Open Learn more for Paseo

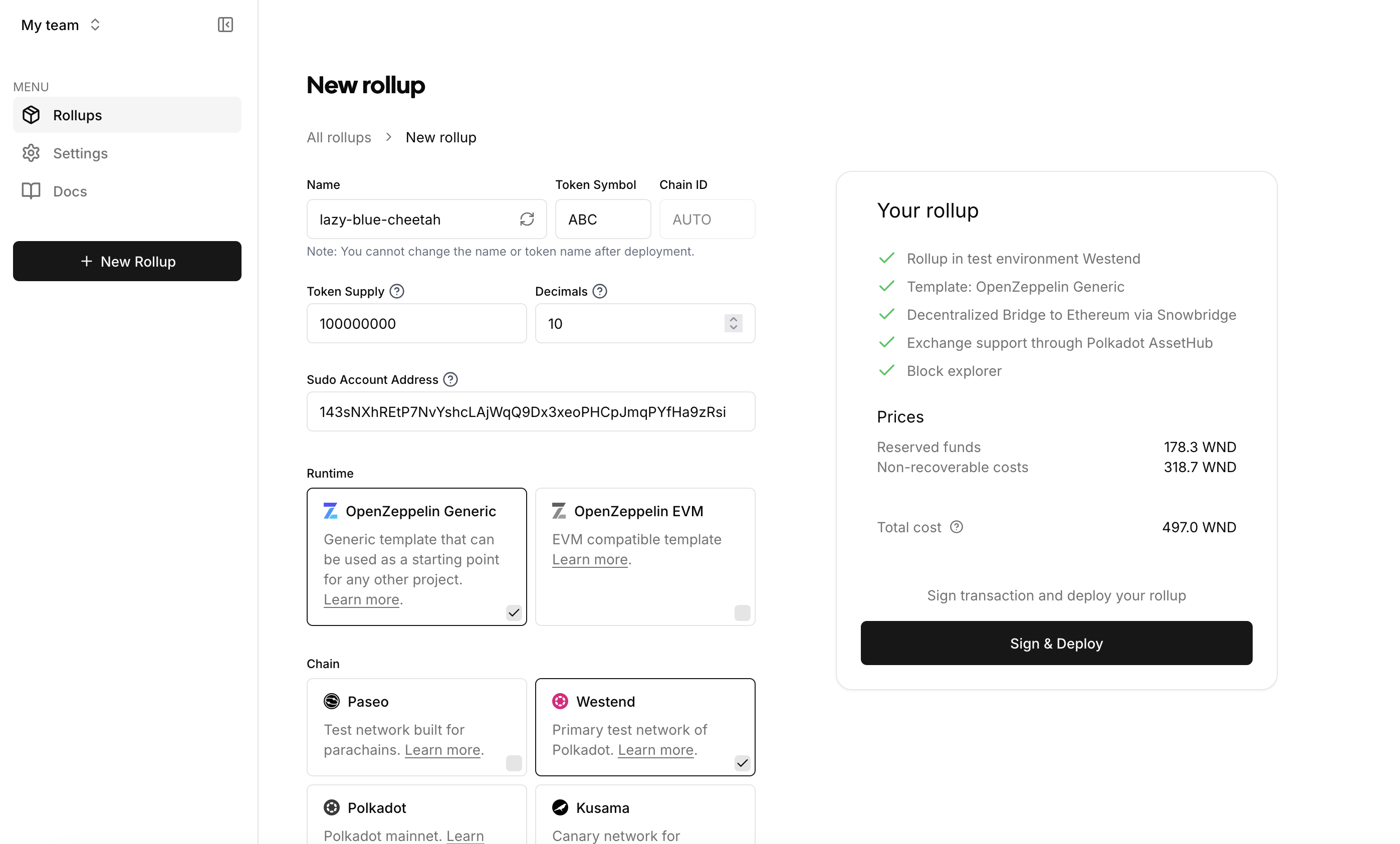point(442,750)
